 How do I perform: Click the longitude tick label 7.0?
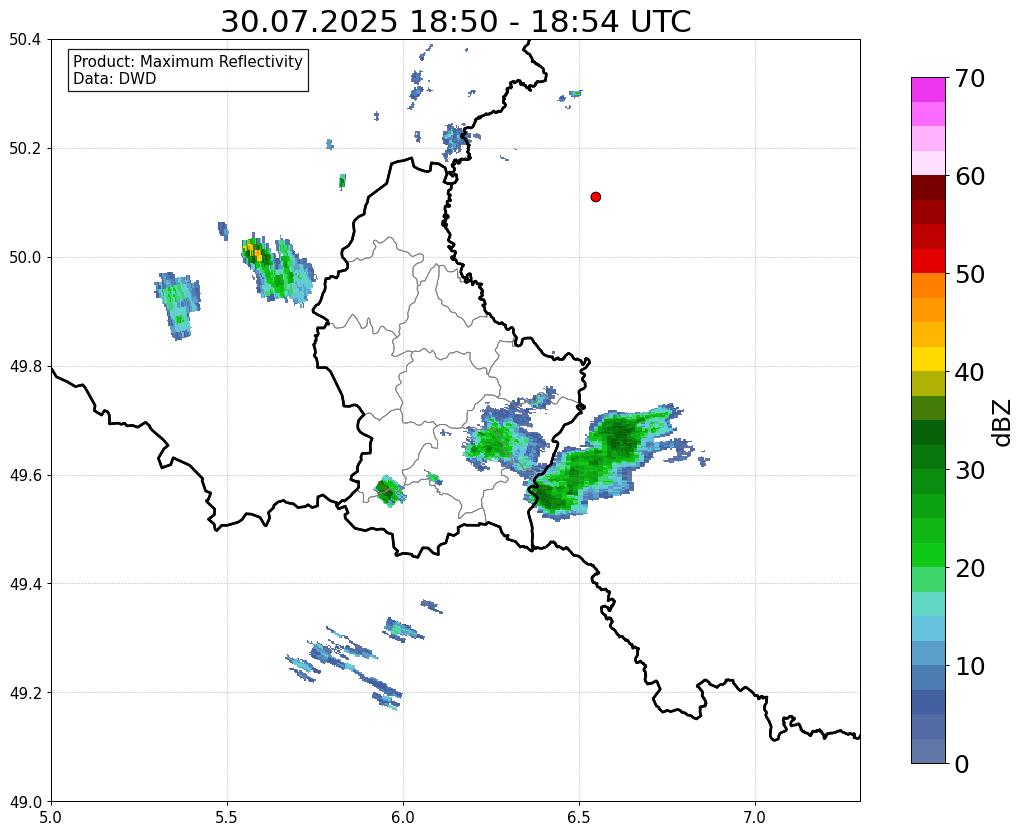(x=755, y=817)
